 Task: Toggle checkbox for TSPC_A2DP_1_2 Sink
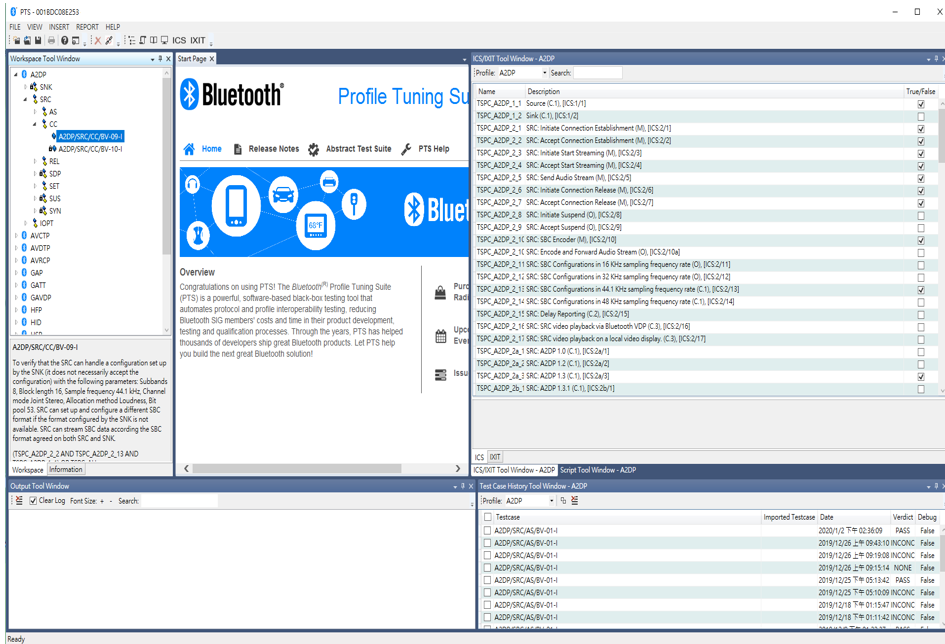pyautogui.click(x=921, y=116)
